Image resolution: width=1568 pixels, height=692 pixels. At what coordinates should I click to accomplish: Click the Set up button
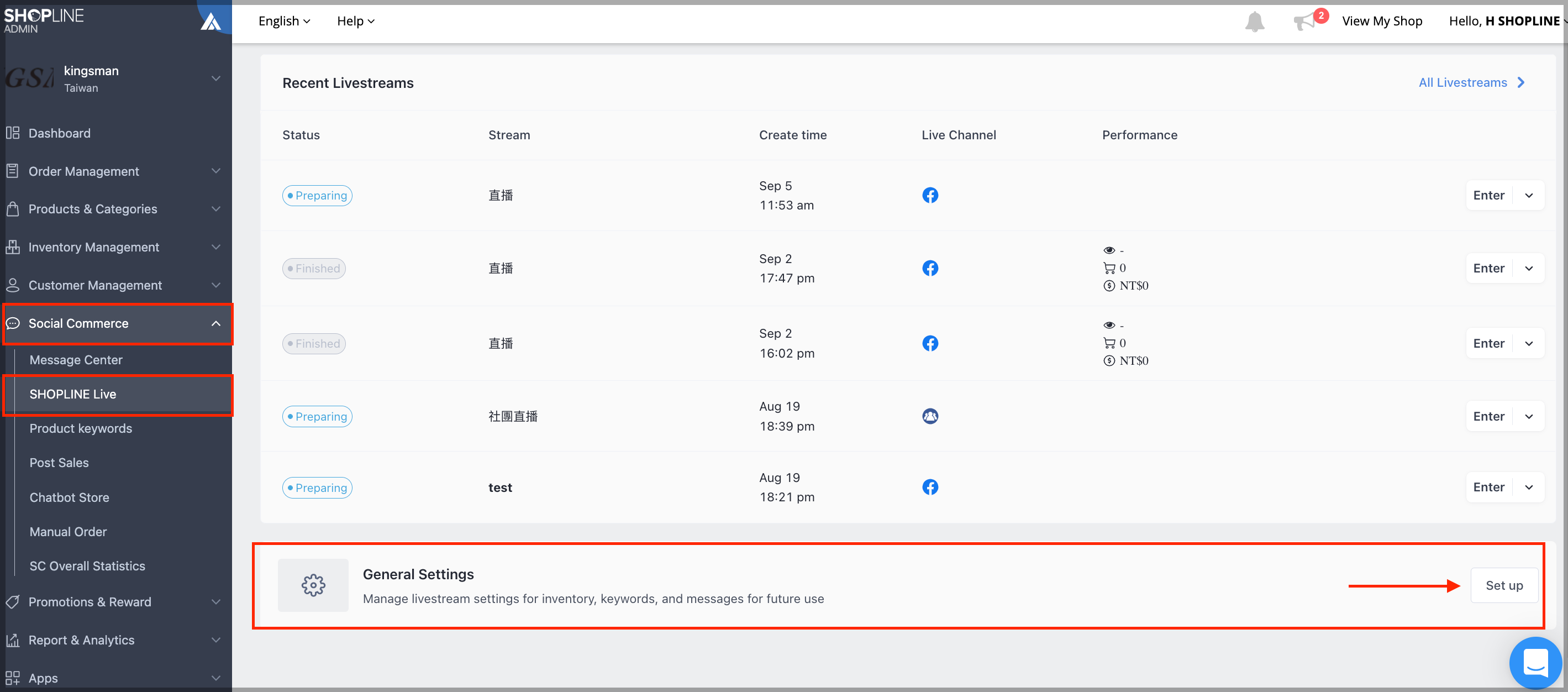click(1504, 585)
